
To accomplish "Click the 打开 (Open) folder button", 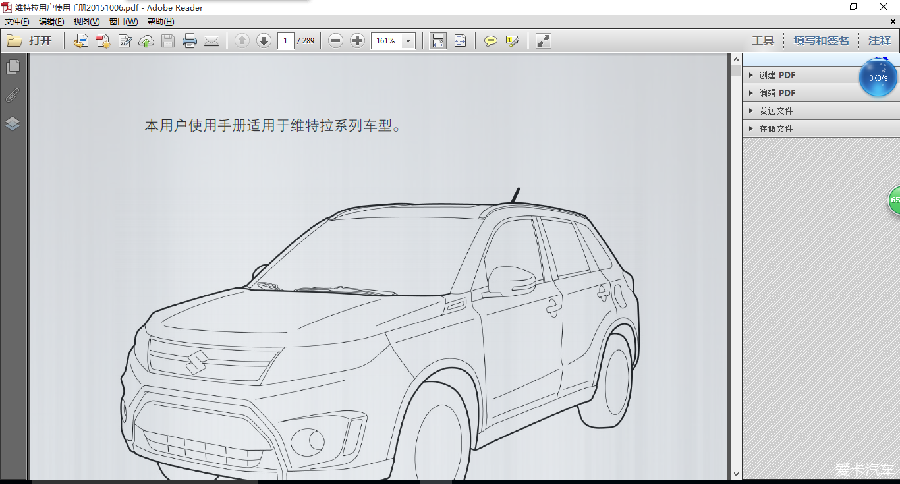I will tap(29, 41).
